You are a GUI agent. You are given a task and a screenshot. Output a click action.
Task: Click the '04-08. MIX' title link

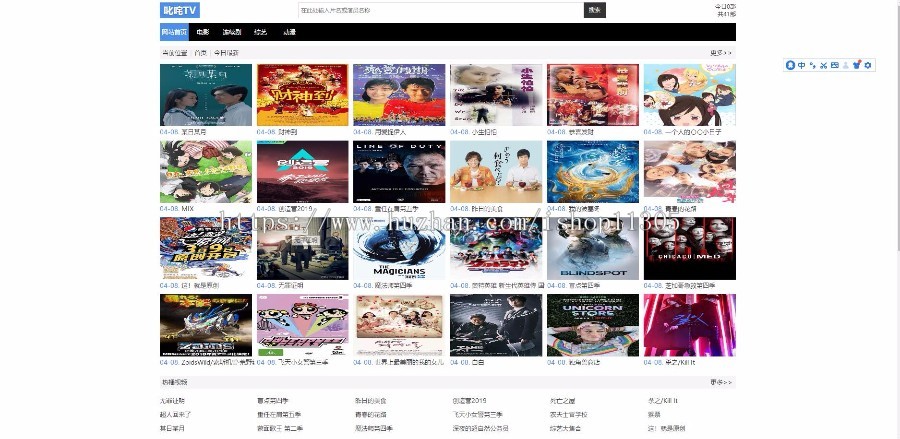point(177,209)
